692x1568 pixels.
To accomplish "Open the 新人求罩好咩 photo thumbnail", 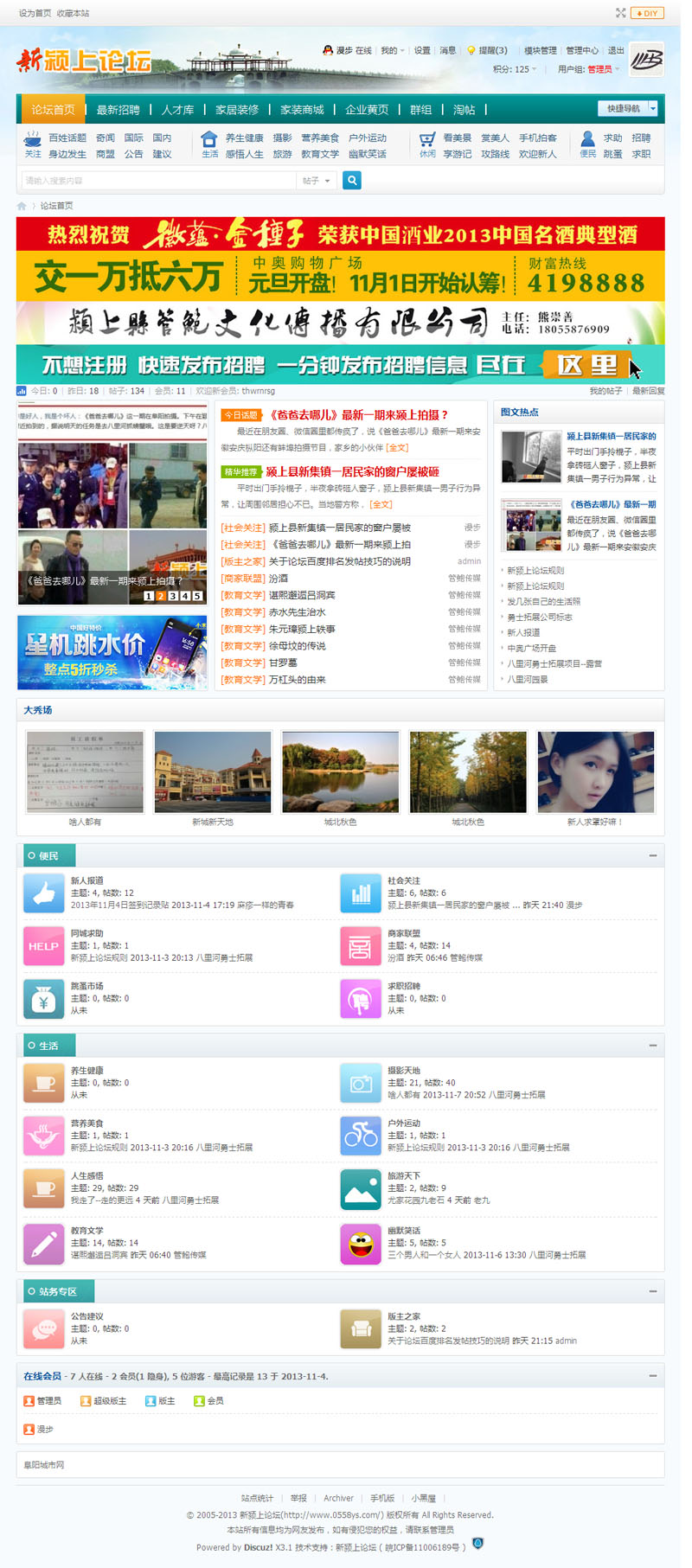I will click(596, 772).
